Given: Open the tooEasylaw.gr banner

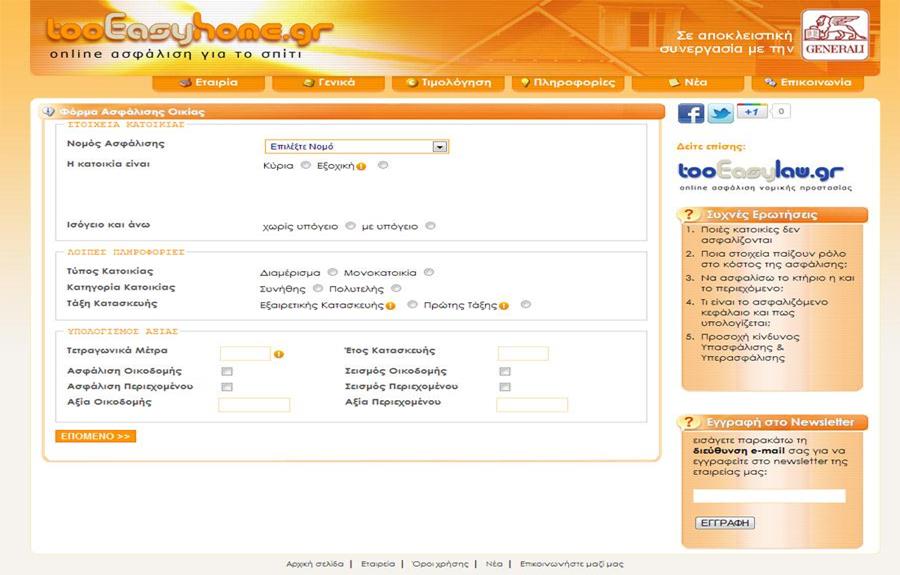Looking at the screenshot, I should [x=765, y=176].
